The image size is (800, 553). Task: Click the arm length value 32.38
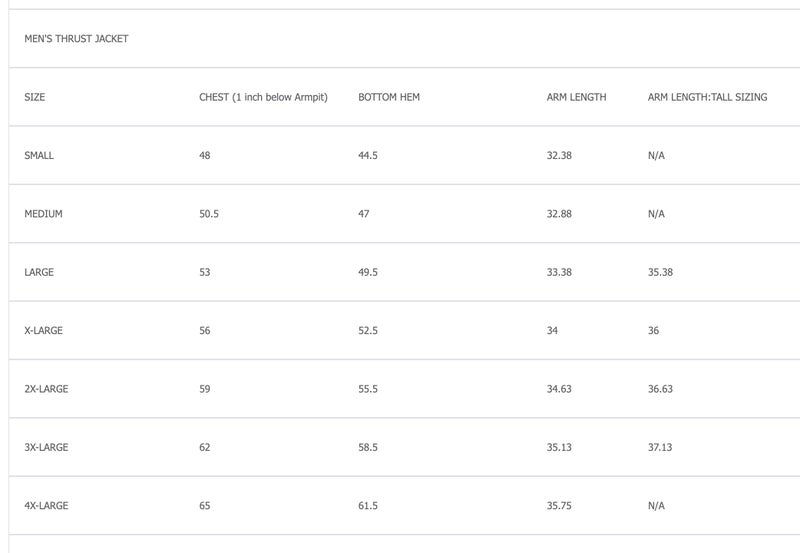pos(559,156)
